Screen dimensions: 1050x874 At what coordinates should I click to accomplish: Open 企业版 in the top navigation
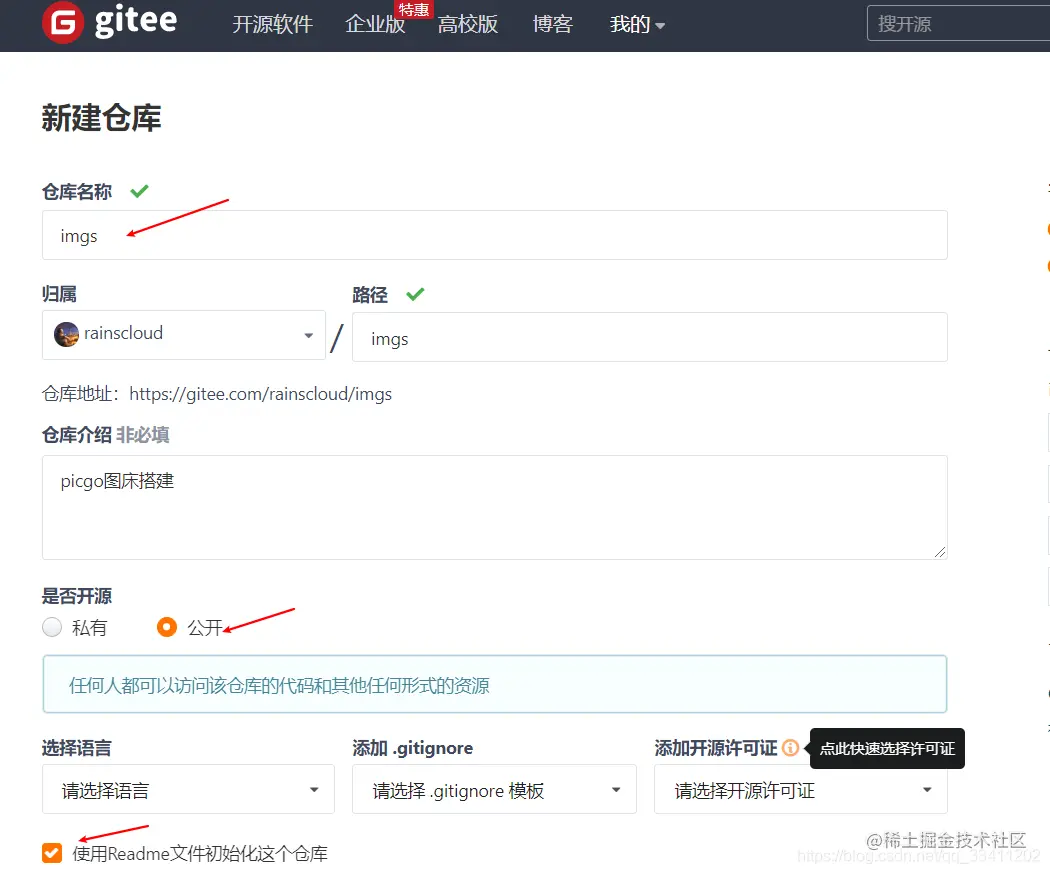pyautogui.click(x=375, y=25)
